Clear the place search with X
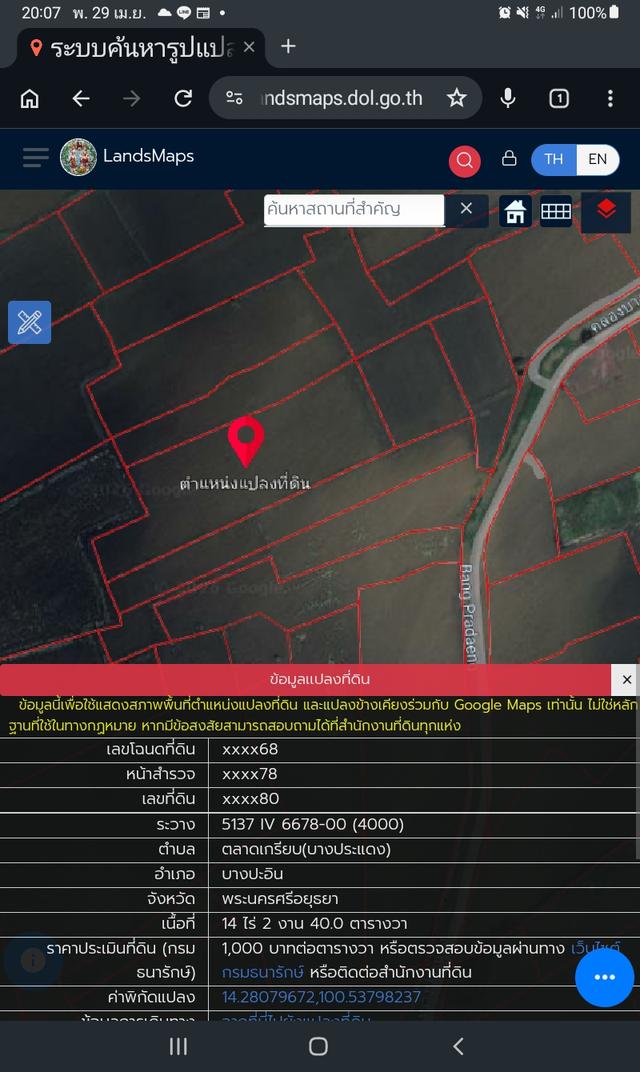This screenshot has height=1072, width=640. pyautogui.click(x=466, y=209)
